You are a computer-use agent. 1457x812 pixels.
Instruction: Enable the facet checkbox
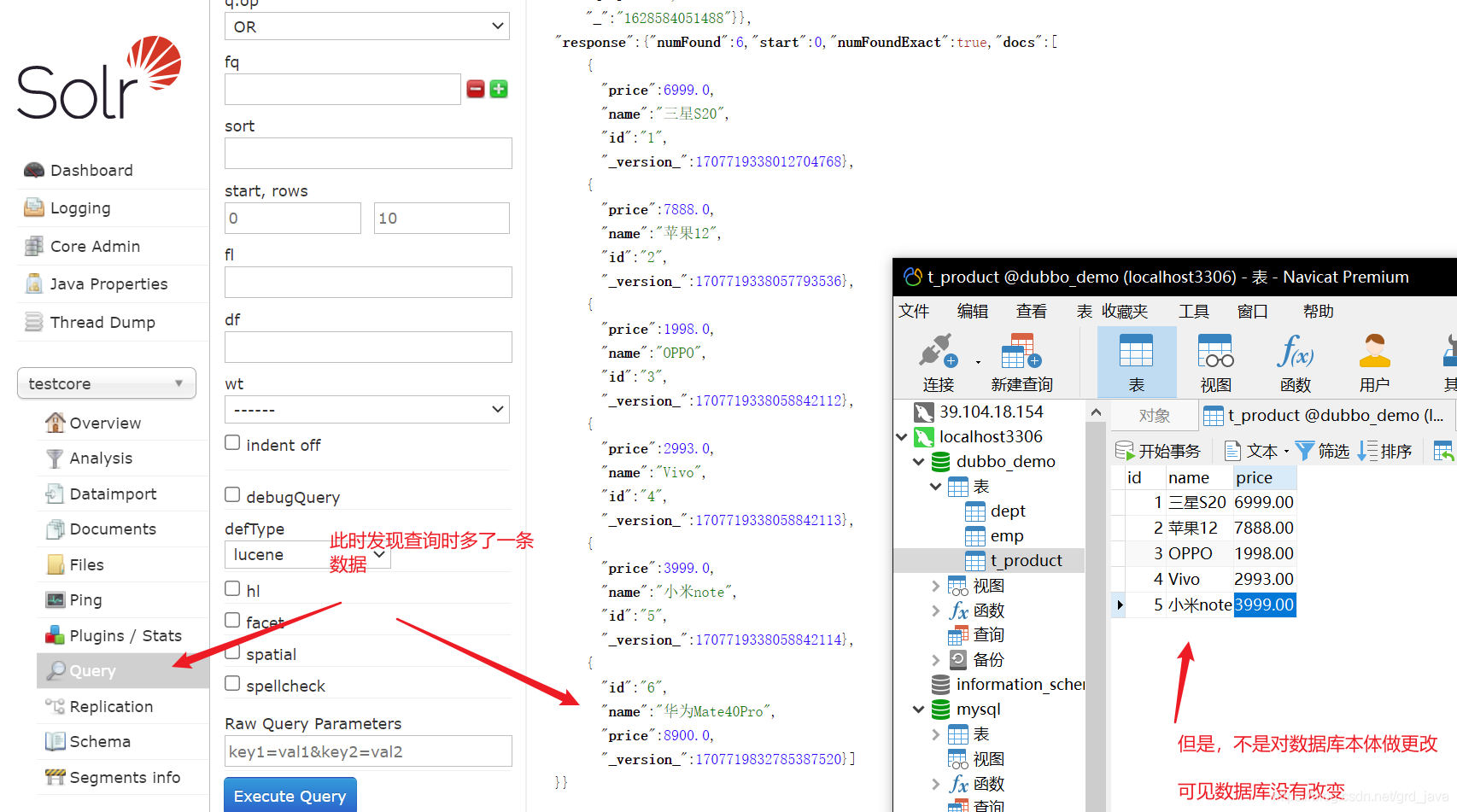coord(232,620)
